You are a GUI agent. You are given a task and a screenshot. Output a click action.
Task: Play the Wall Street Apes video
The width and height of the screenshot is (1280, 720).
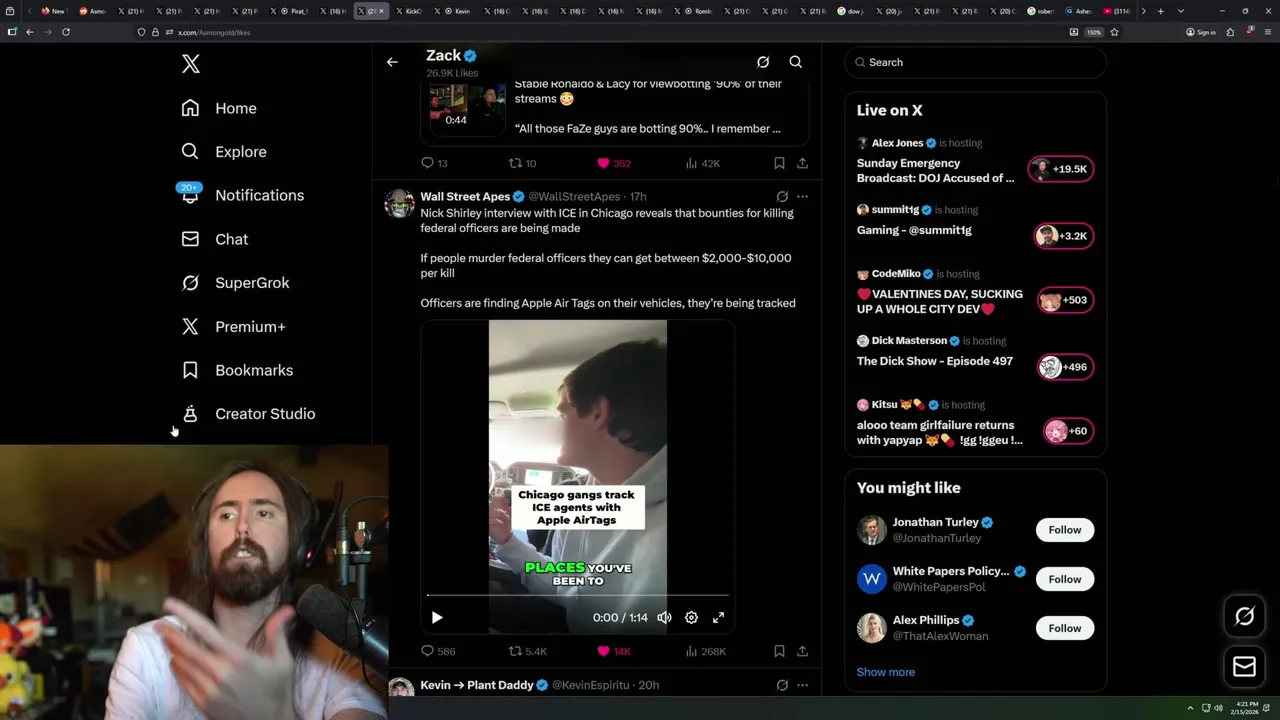[437, 618]
